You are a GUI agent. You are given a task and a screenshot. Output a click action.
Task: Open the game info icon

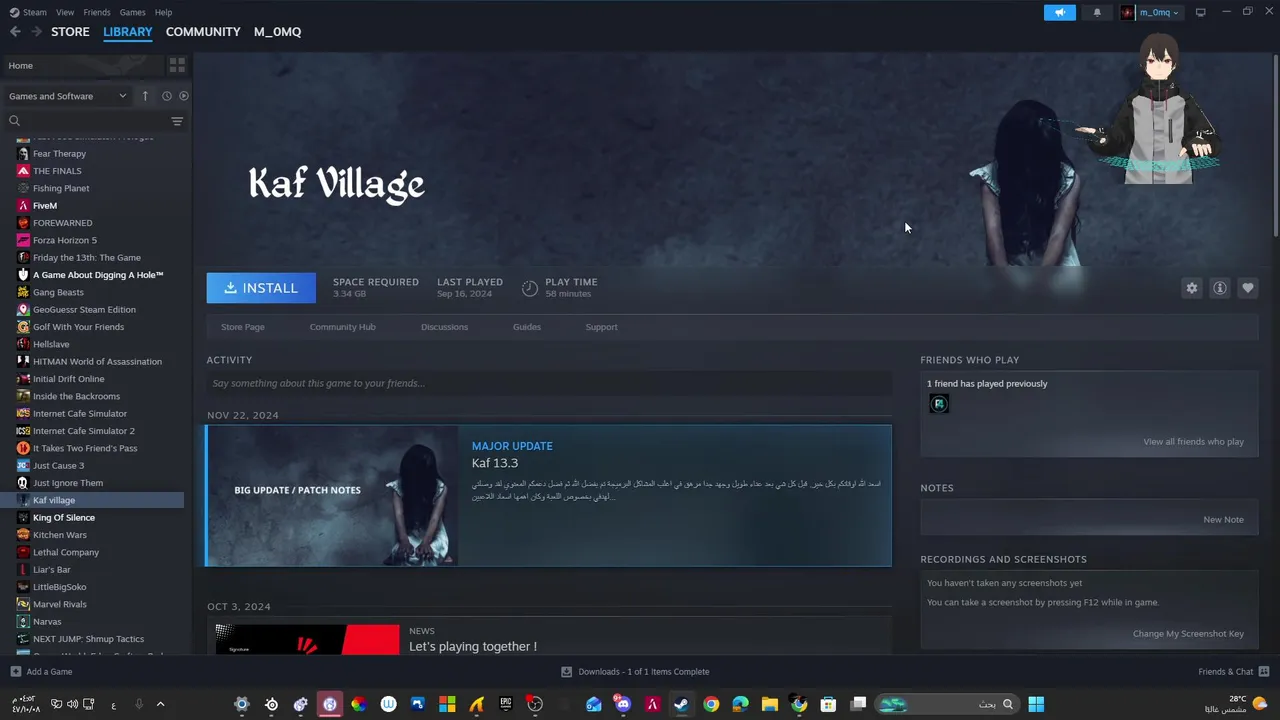(1220, 288)
